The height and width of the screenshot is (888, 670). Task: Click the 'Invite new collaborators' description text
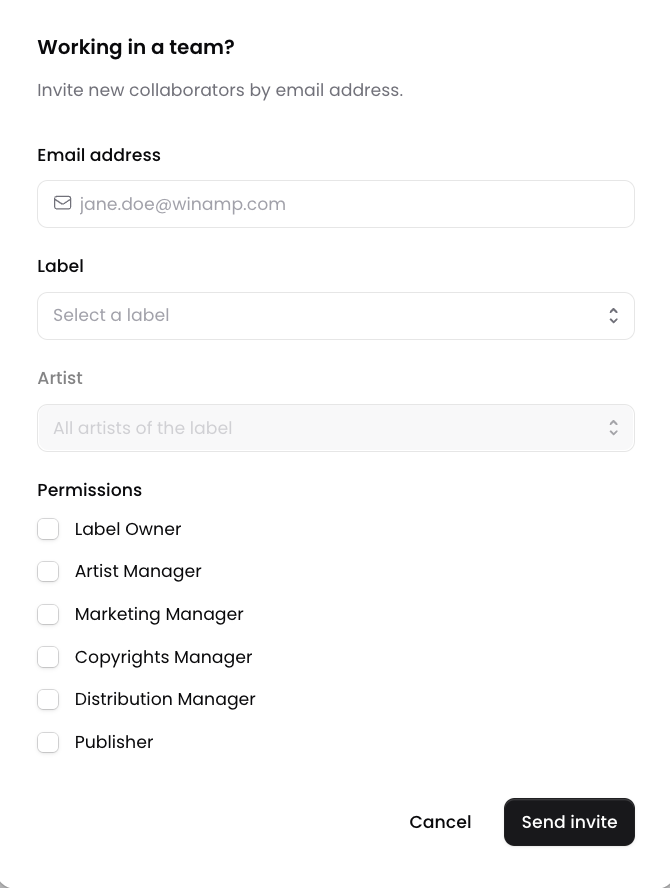click(x=220, y=90)
